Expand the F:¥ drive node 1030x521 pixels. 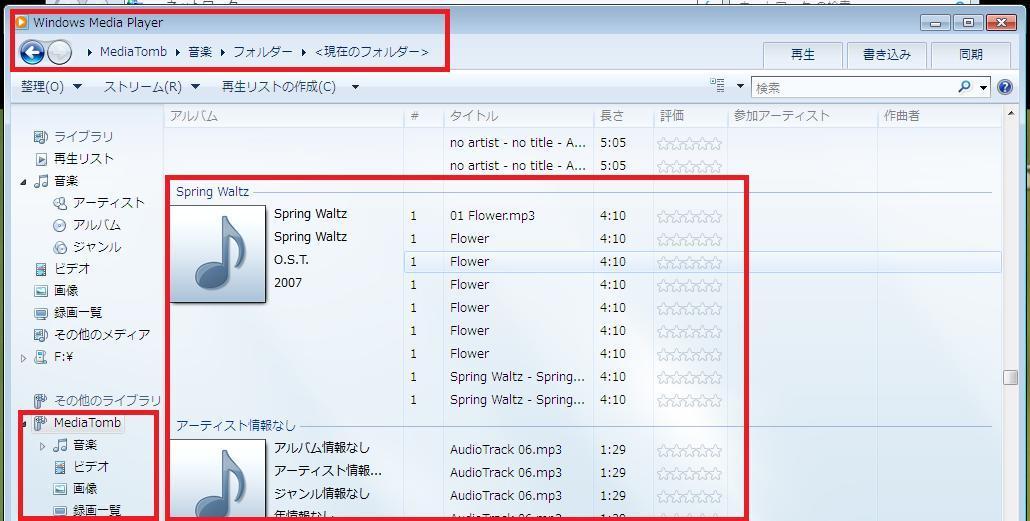pos(24,357)
